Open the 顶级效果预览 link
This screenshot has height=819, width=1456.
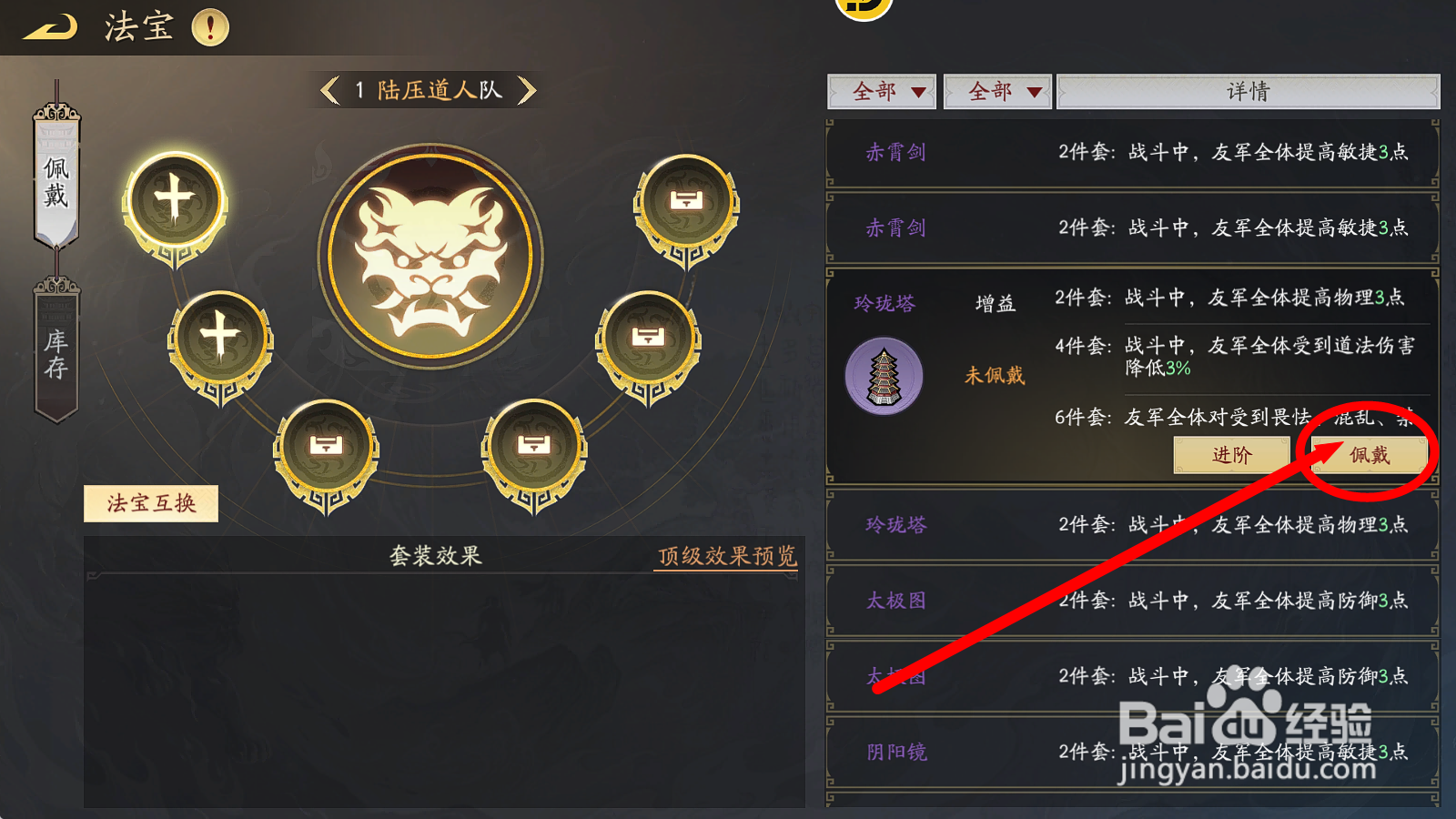tap(727, 556)
